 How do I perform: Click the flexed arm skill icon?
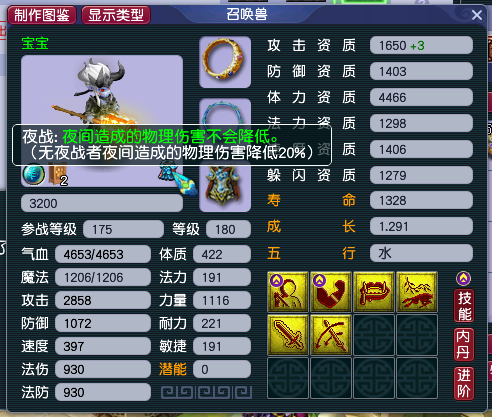[331, 292]
